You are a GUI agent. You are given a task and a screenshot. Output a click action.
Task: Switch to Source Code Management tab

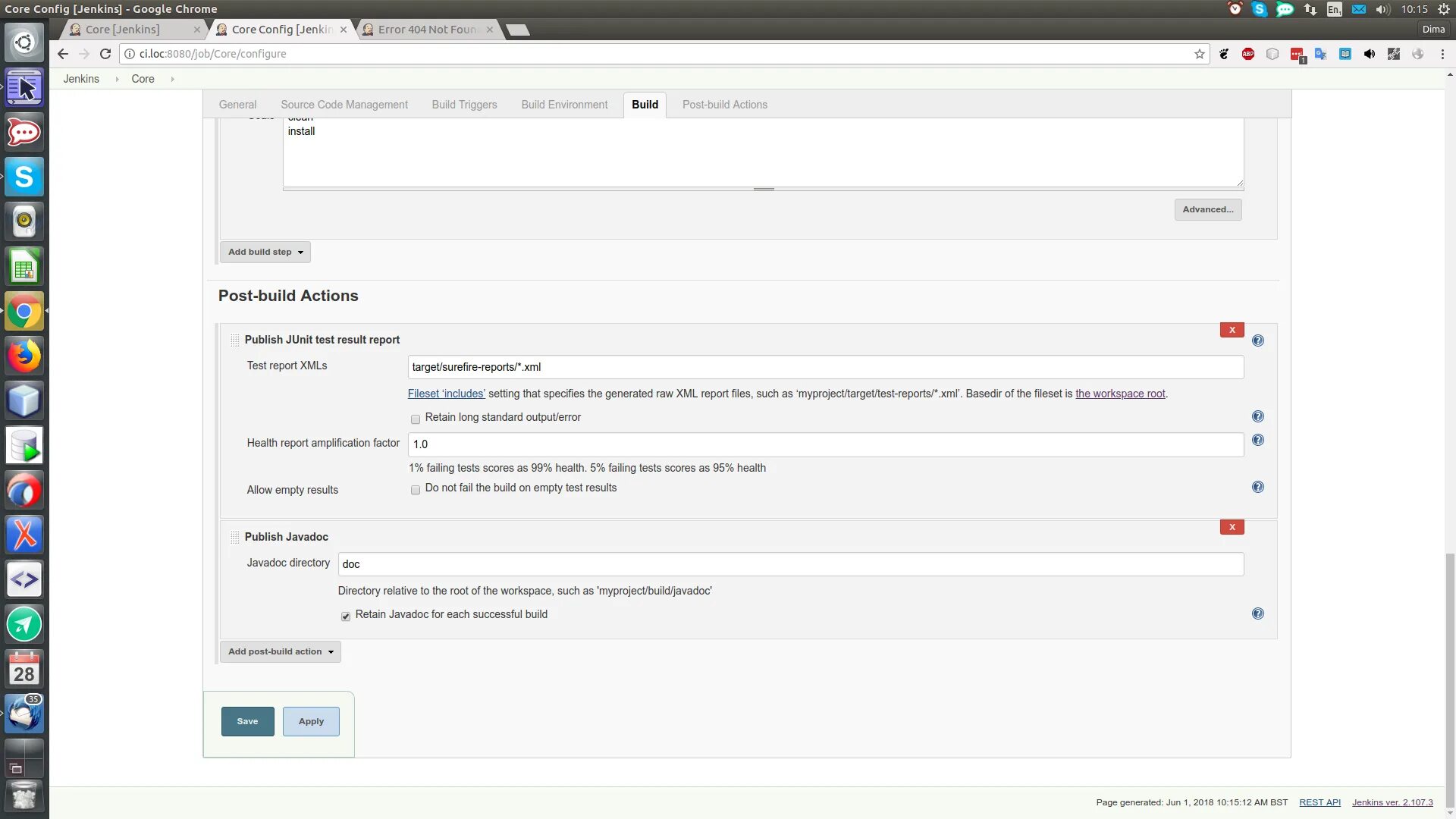click(x=344, y=105)
